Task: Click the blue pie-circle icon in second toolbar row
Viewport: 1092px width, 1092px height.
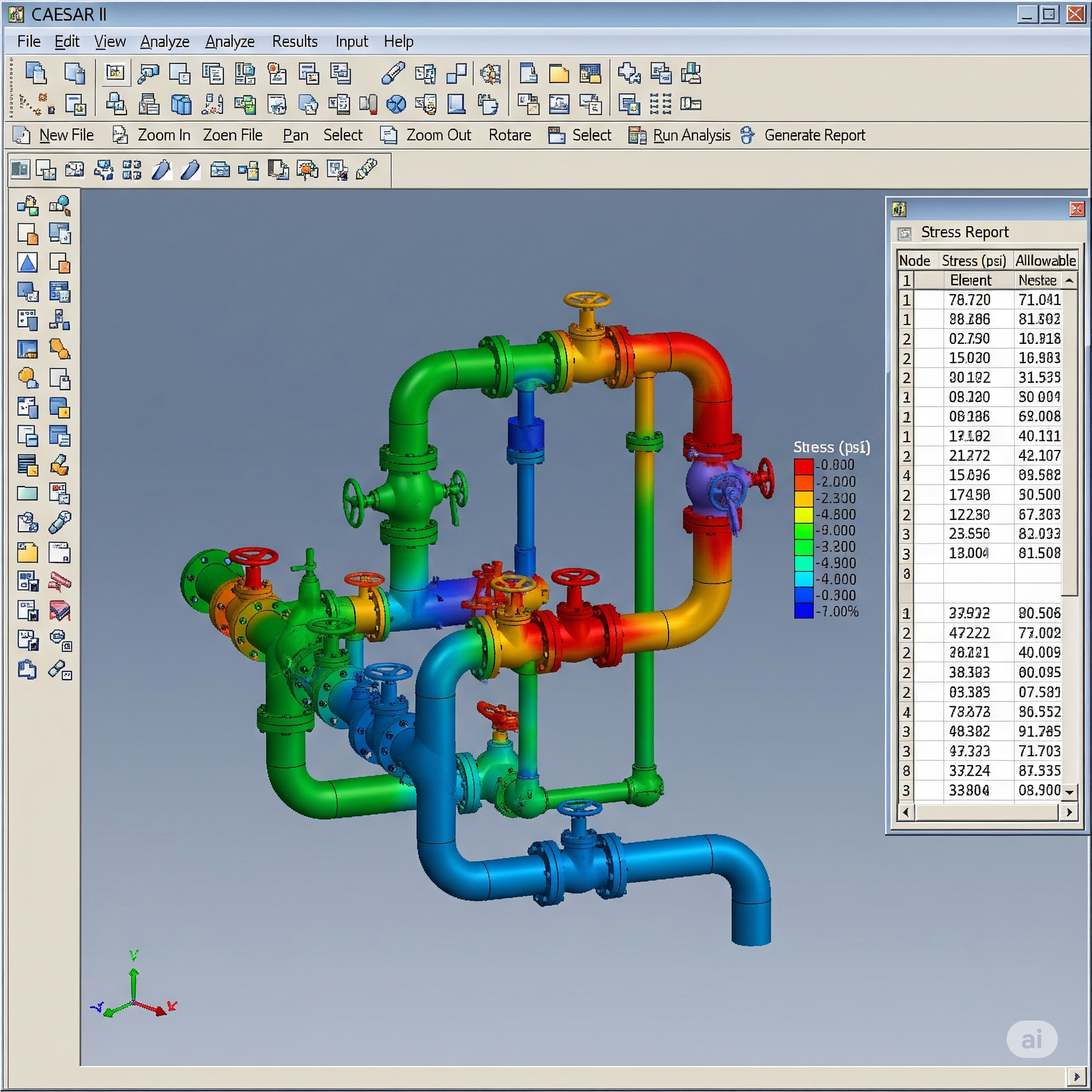Action: click(x=396, y=104)
